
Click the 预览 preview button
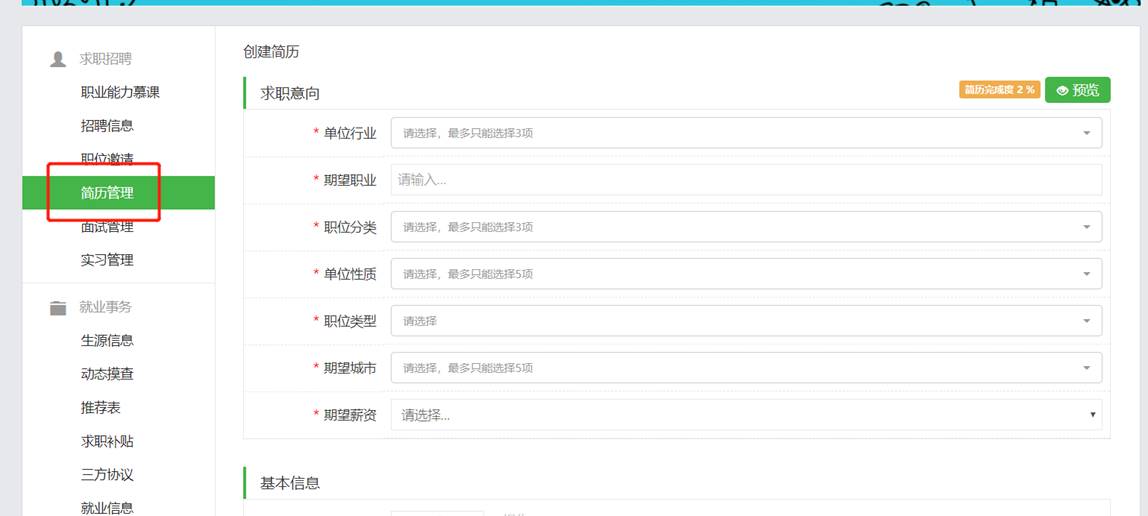tap(1077, 90)
